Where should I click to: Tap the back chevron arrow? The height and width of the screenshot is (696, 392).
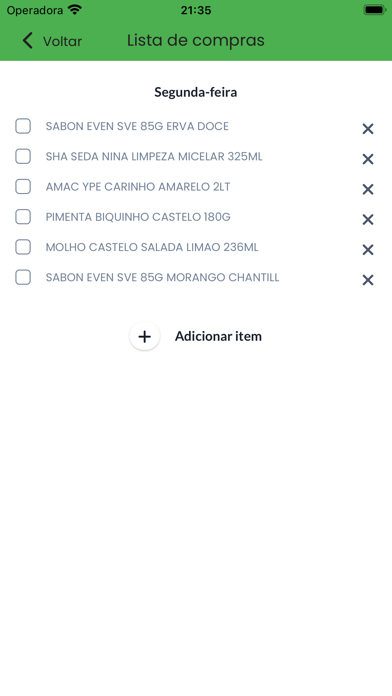coord(28,40)
